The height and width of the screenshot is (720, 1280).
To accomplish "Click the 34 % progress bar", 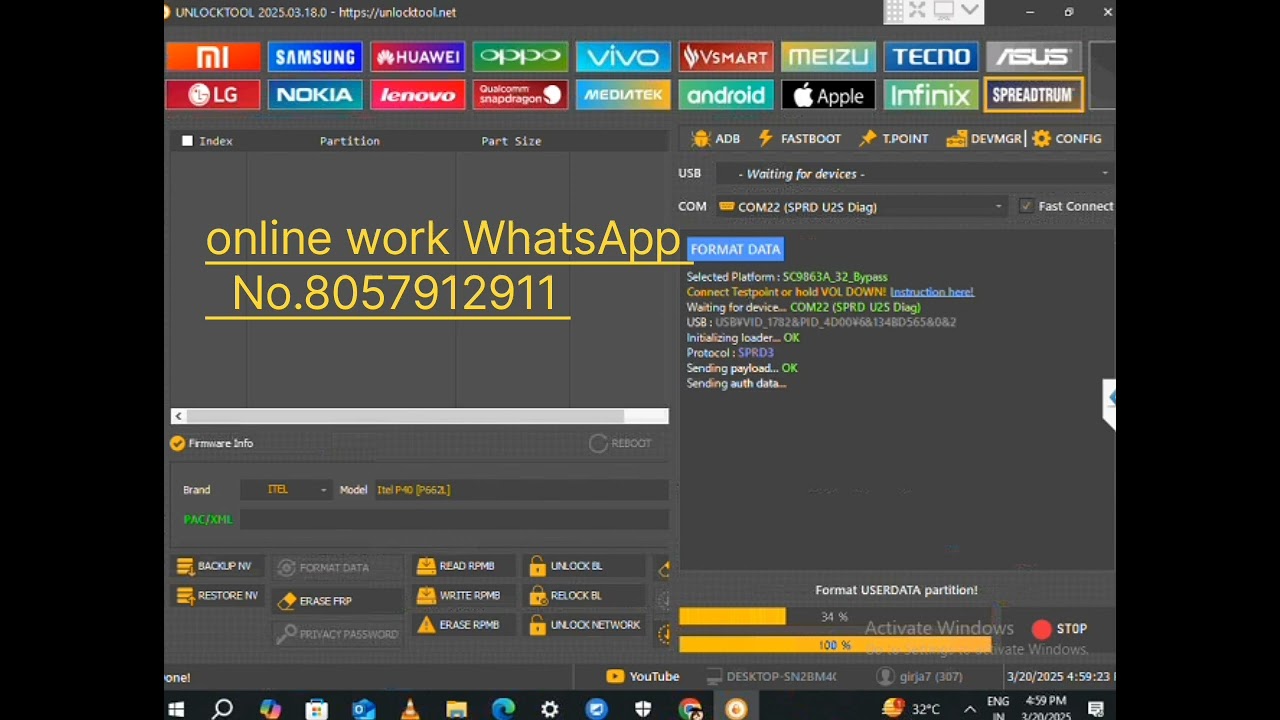I will coord(835,617).
